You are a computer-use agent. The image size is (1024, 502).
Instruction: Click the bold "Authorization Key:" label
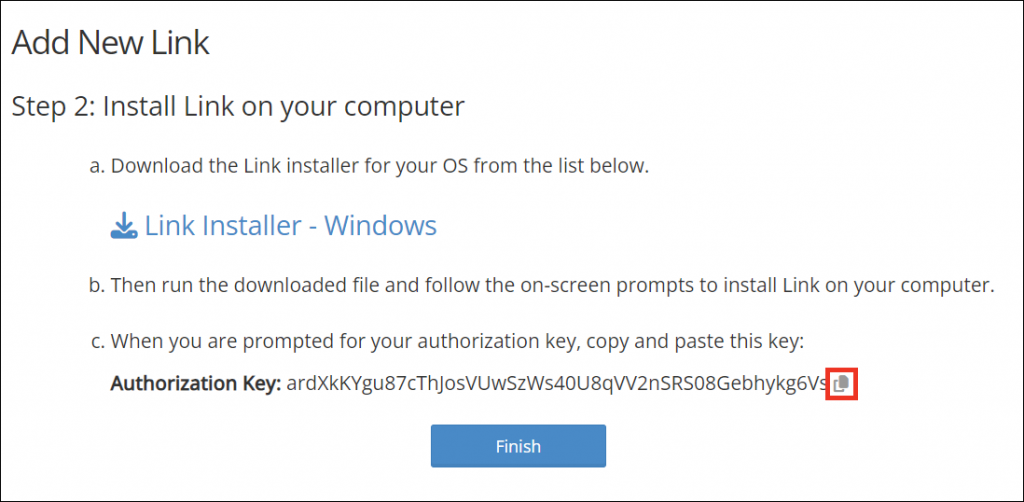point(196,383)
